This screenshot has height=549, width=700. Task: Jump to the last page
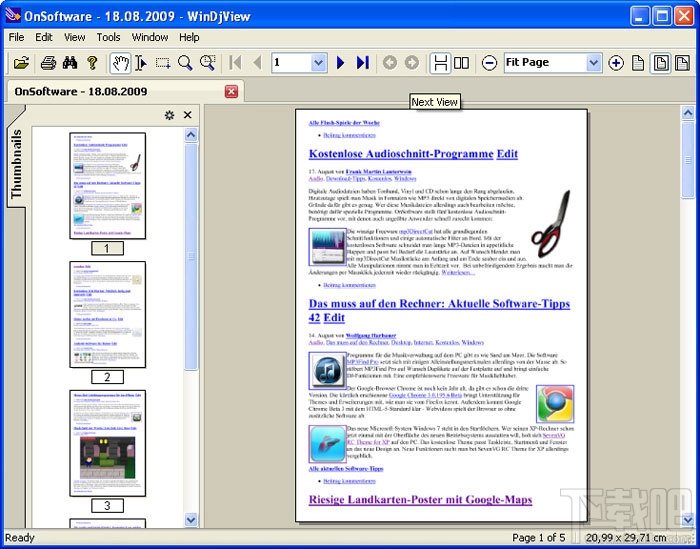tap(362, 63)
